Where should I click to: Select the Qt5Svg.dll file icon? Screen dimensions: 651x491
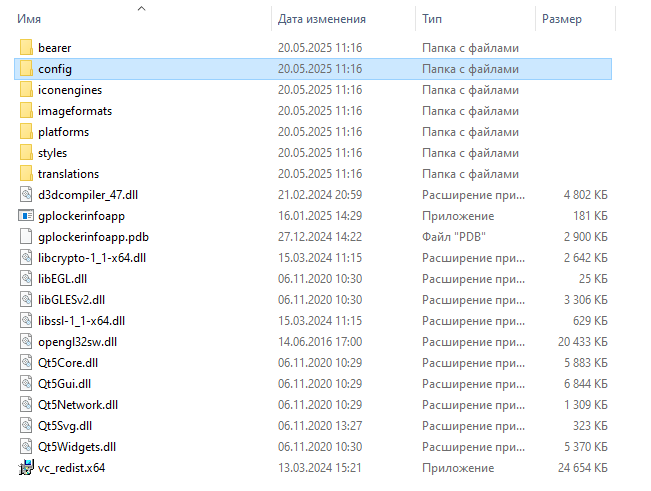pyautogui.click(x=26, y=425)
